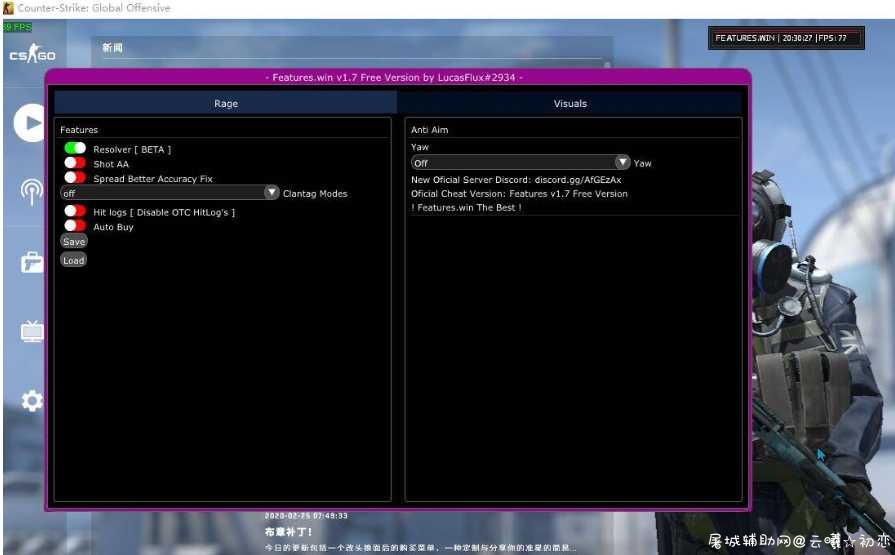Expand the Clantag Modes combo box
Image resolution: width=895 pixels, height=555 pixels.
pyautogui.click(x=170, y=192)
